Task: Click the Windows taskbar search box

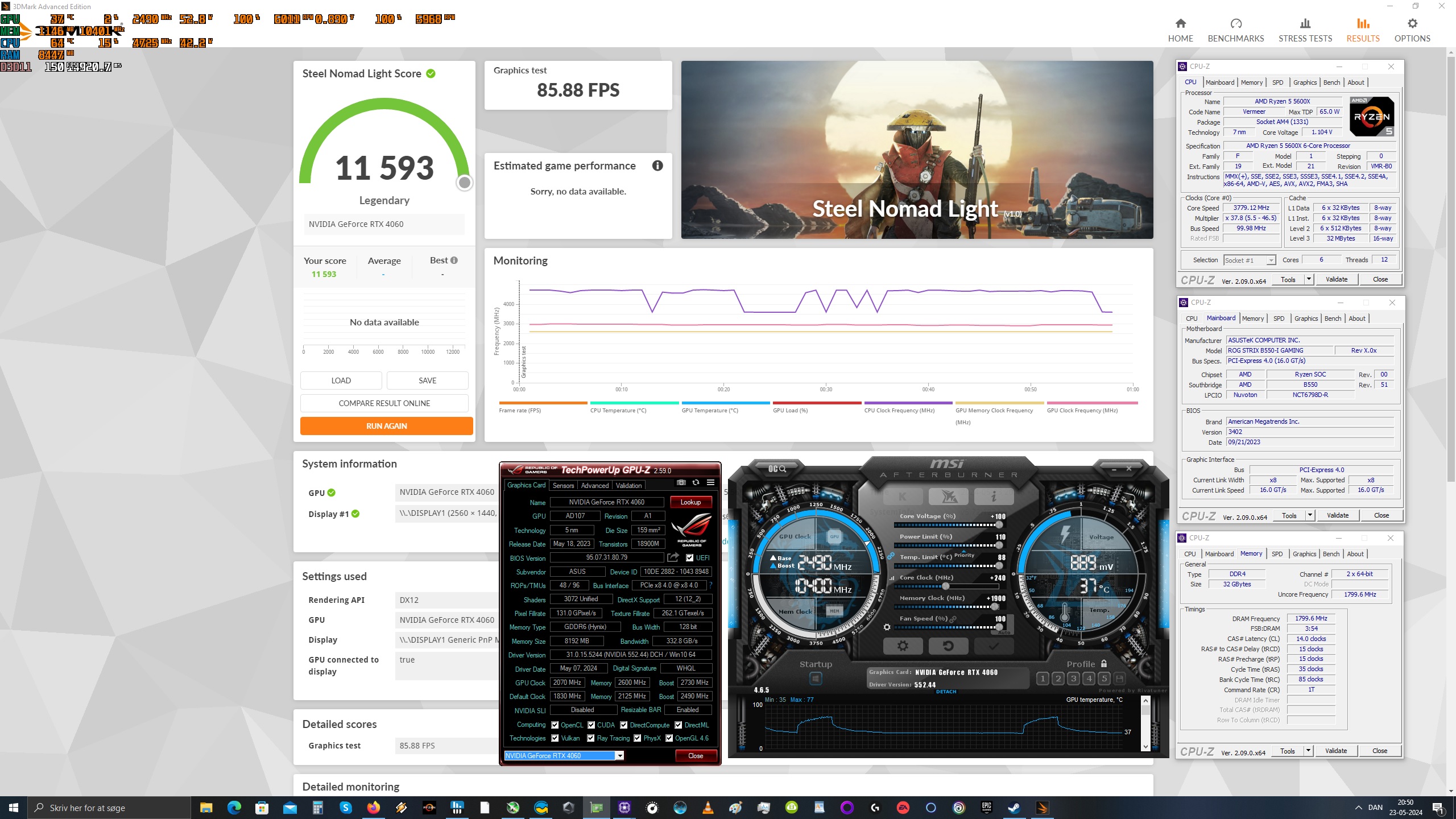Action: tap(109, 808)
